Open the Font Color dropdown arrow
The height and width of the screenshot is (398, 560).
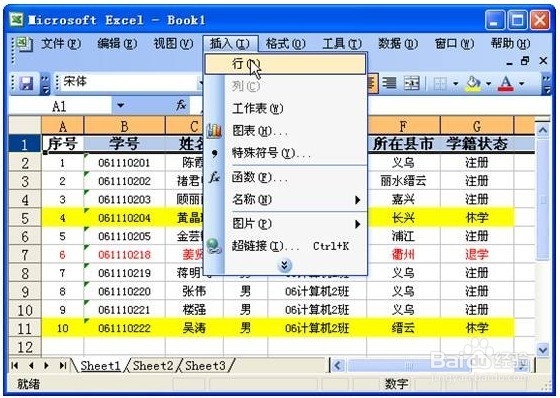(x=522, y=84)
